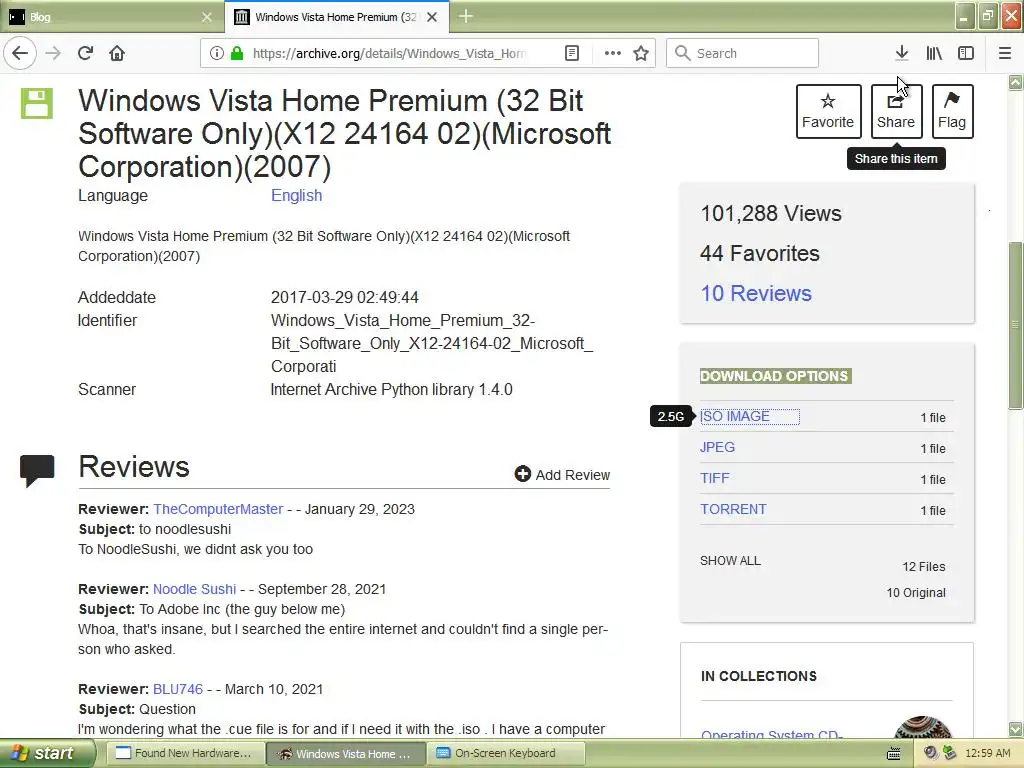Toggle reader view in address bar
The height and width of the screenshot is (768, 1024).
[571, 53]
